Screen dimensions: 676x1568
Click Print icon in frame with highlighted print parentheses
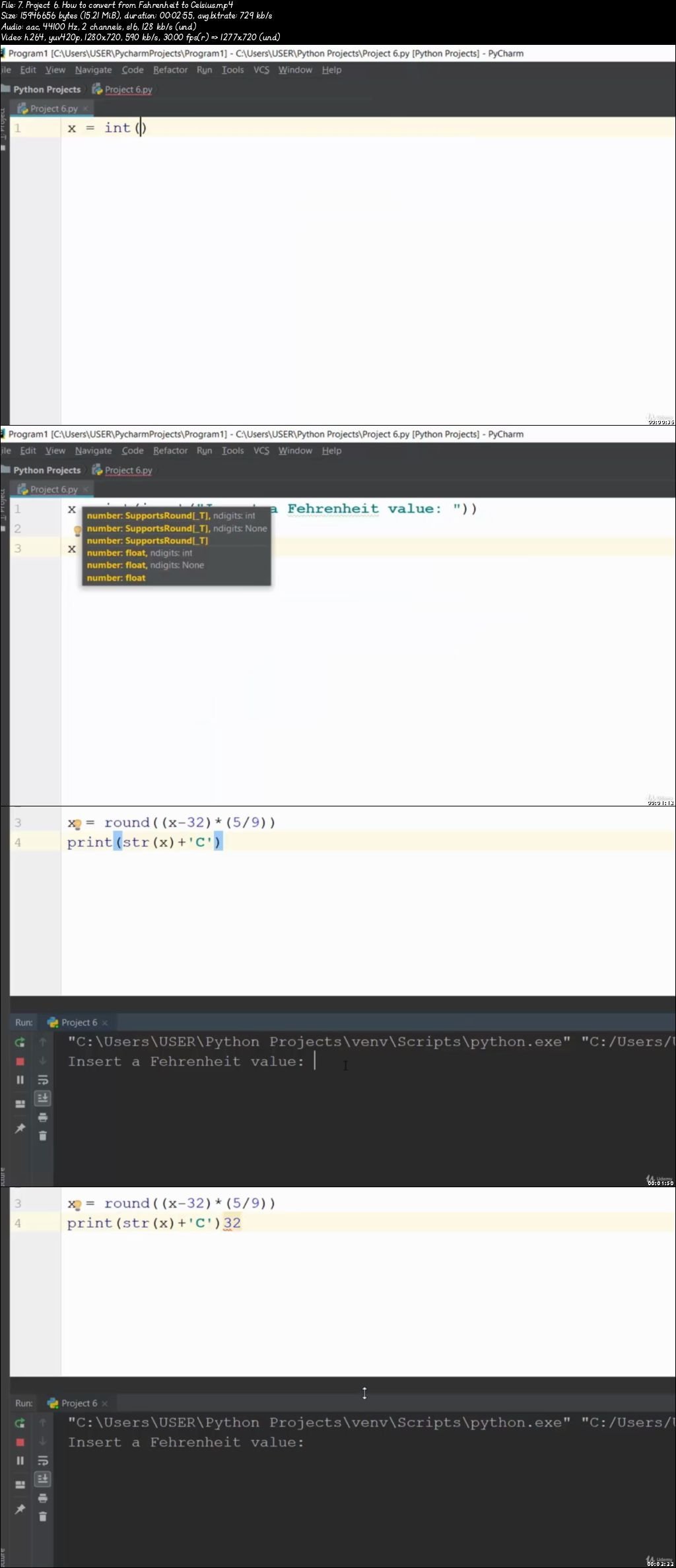click(43, 1117)
